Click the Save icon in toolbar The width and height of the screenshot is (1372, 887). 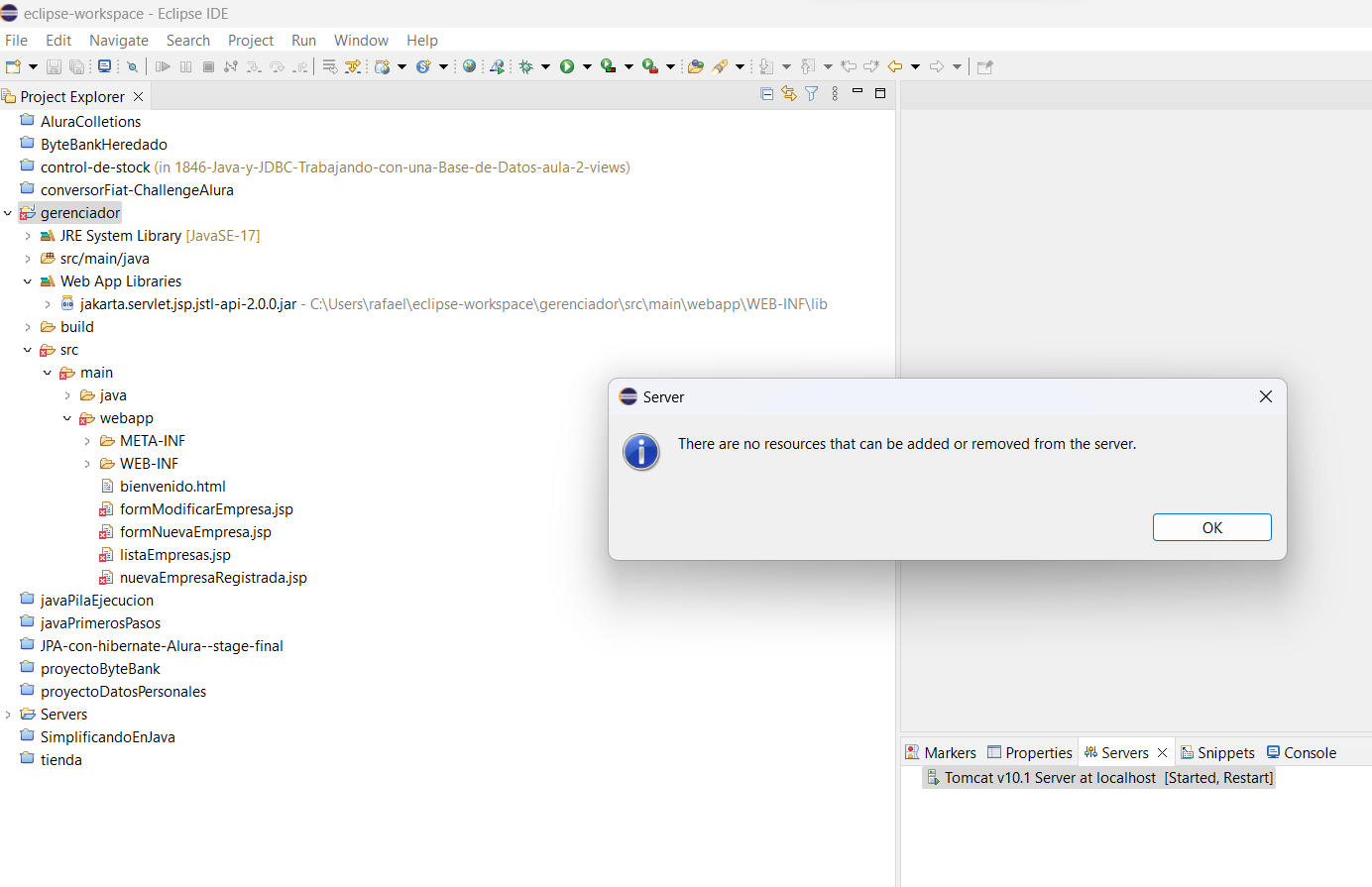(x=54, y=66)
